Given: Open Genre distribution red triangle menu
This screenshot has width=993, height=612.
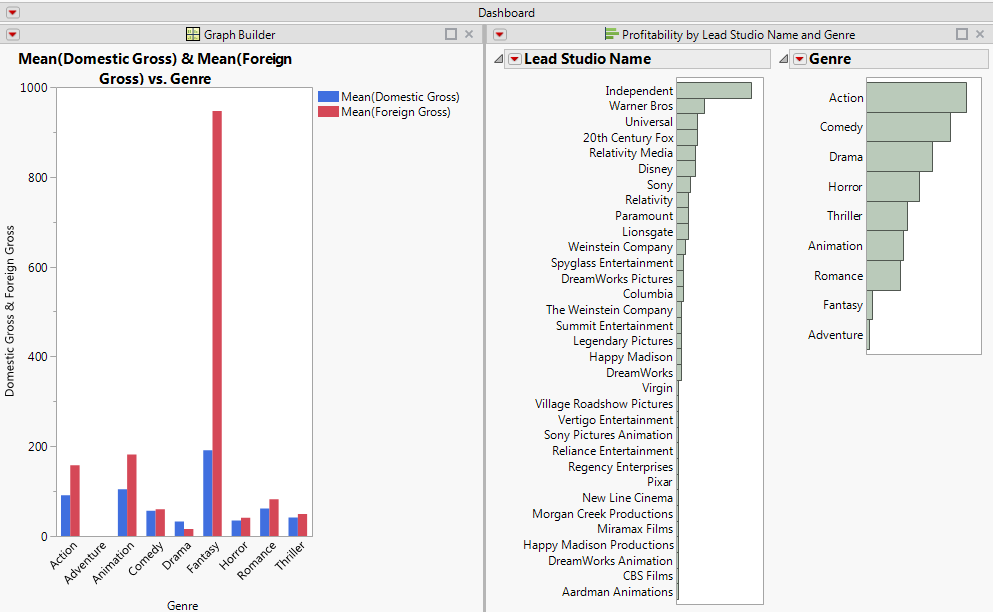Looking at the screenshot, I should 800,59.
